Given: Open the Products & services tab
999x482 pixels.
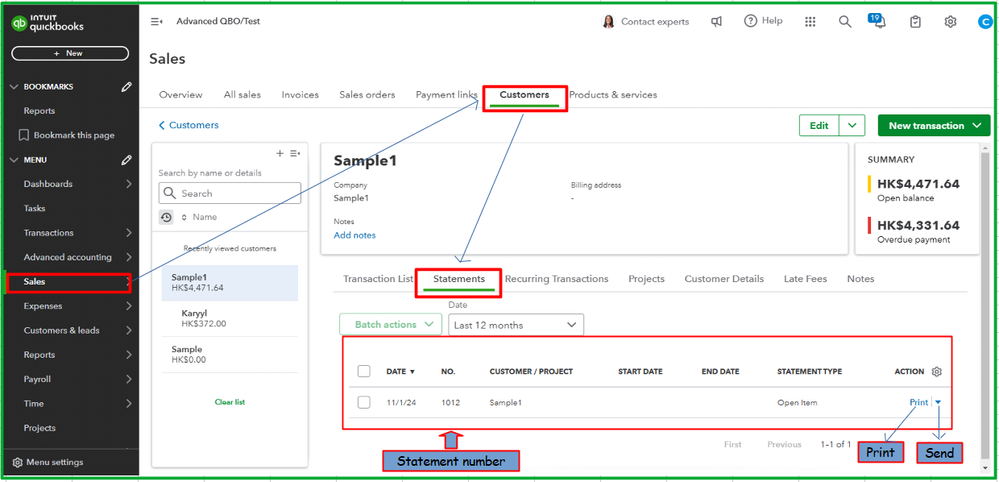Looking at the screenshot, I should pos(613,95).
